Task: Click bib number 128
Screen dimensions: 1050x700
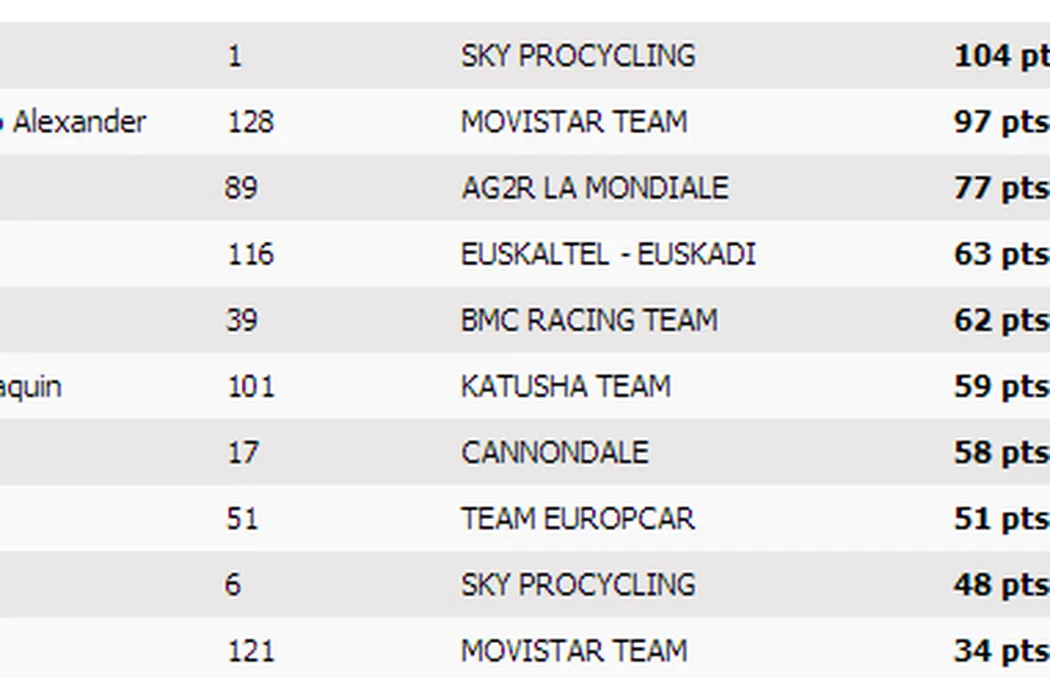Action: pos(250,122)
